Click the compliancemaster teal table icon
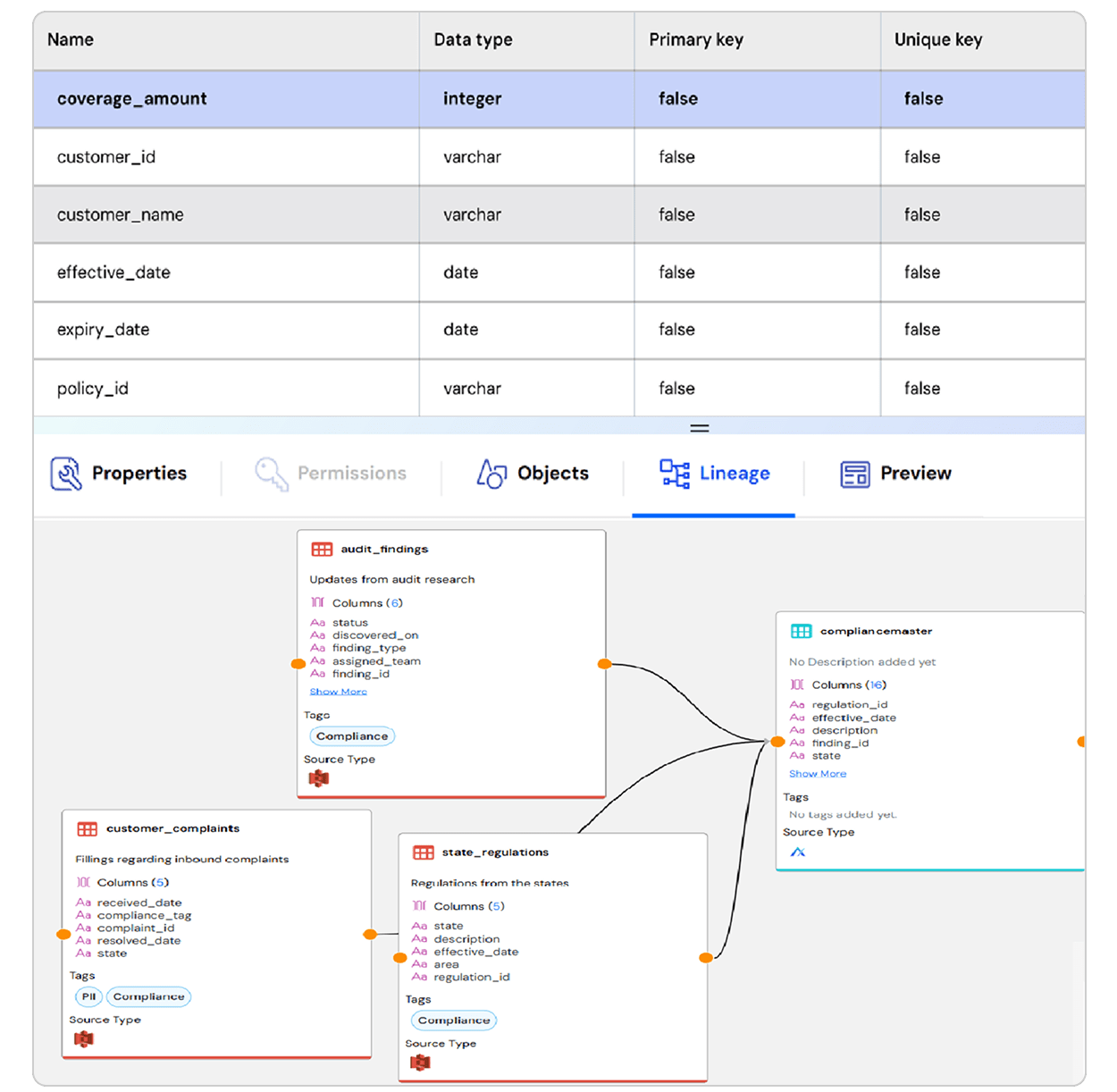The image size is (1117, 1092). [x=801, y=632]
